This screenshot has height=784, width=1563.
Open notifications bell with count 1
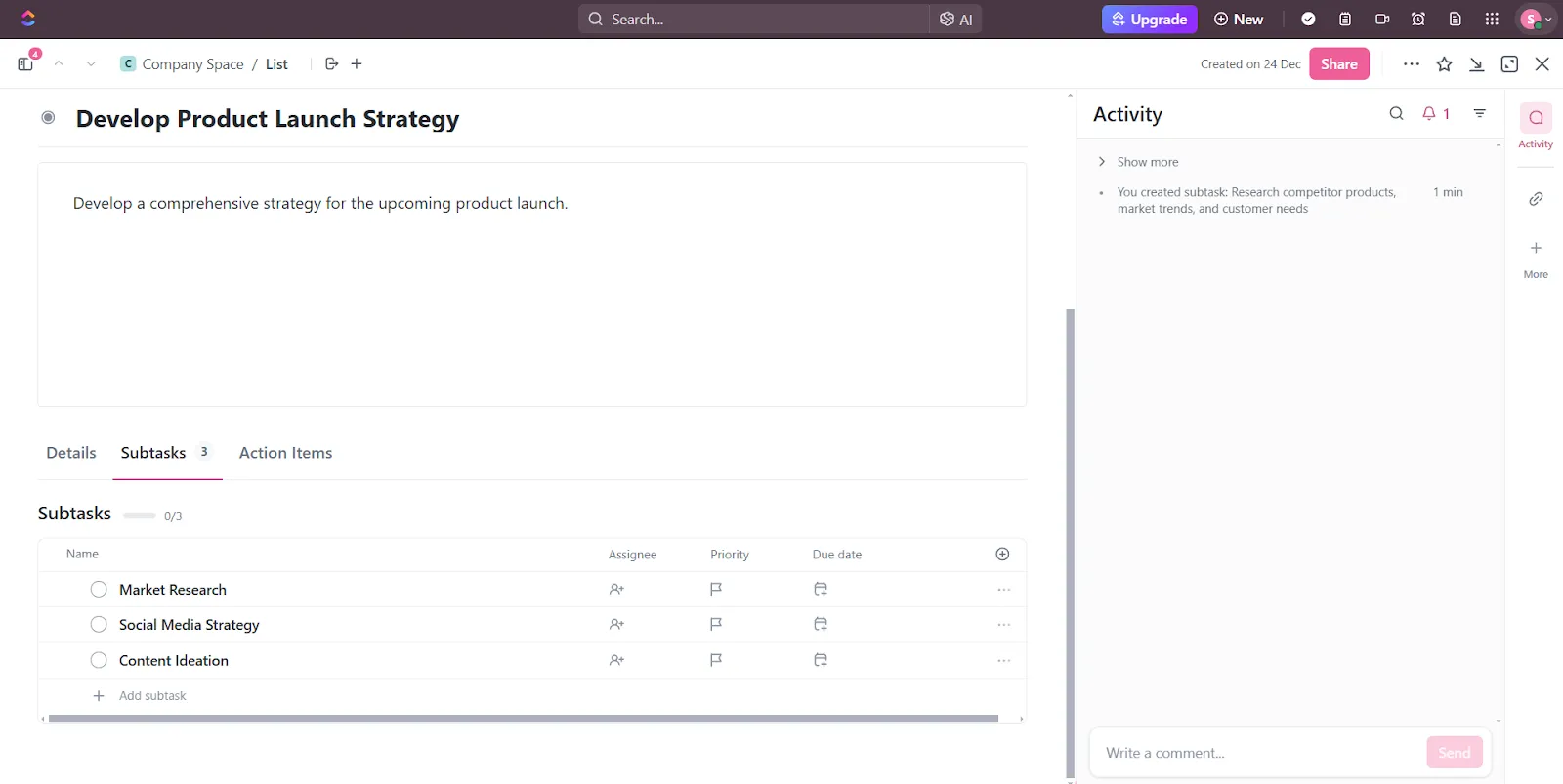pyautogui.click(x=1436, y=113)
